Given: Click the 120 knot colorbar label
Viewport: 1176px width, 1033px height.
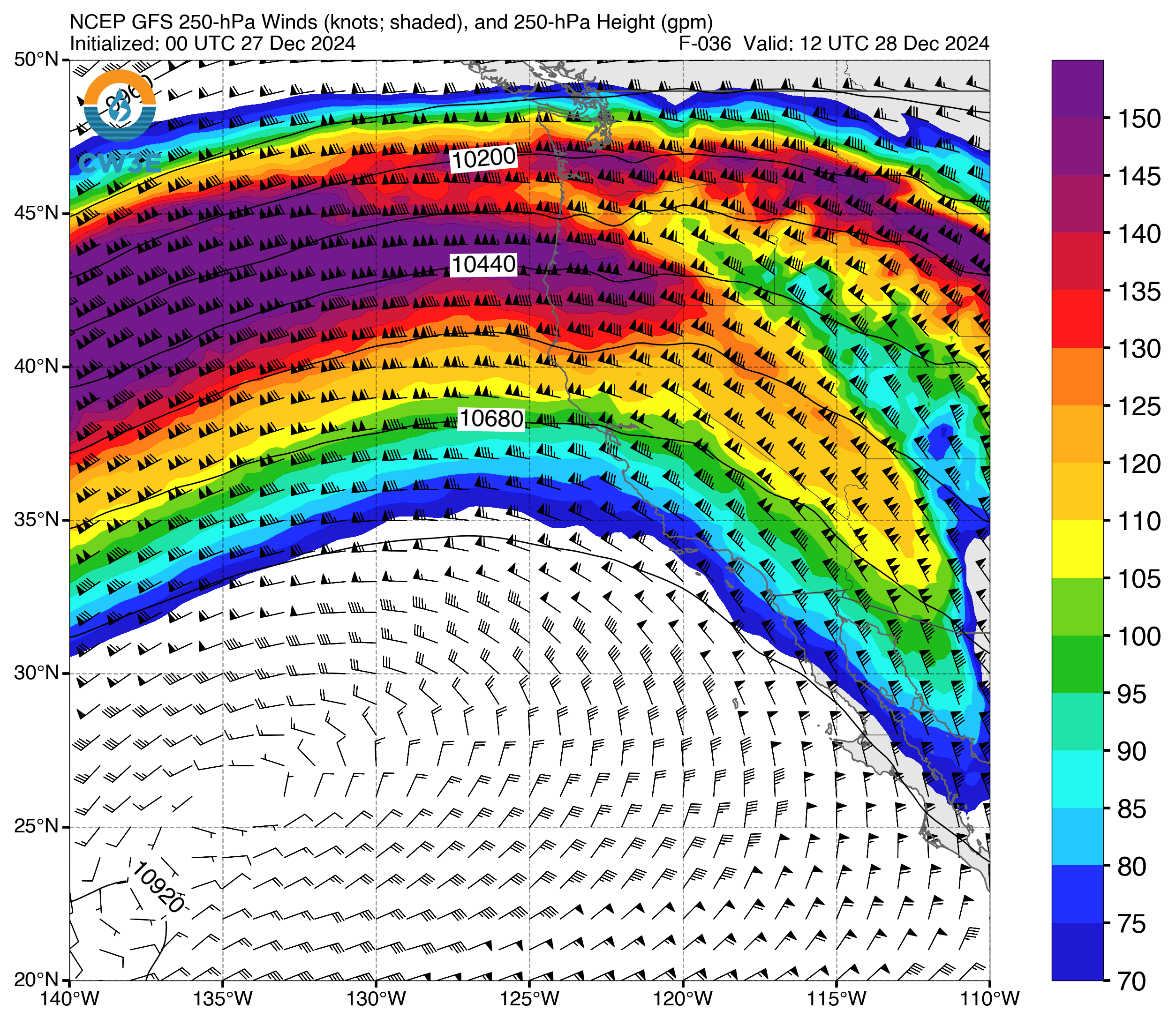Looking at the screenshot, I should coord(1139,464).
